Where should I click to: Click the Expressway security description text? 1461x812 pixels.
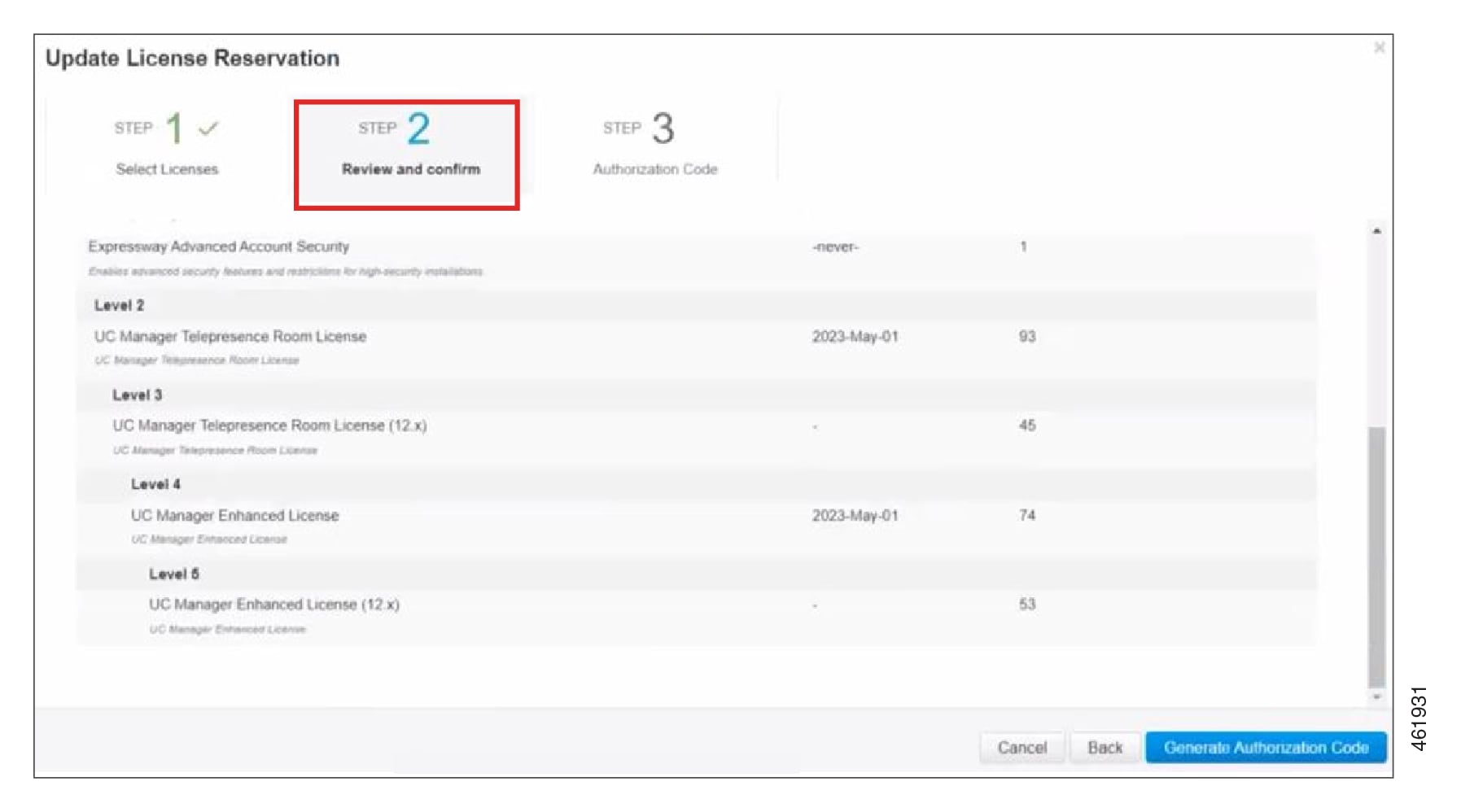(x=285, y=272)
